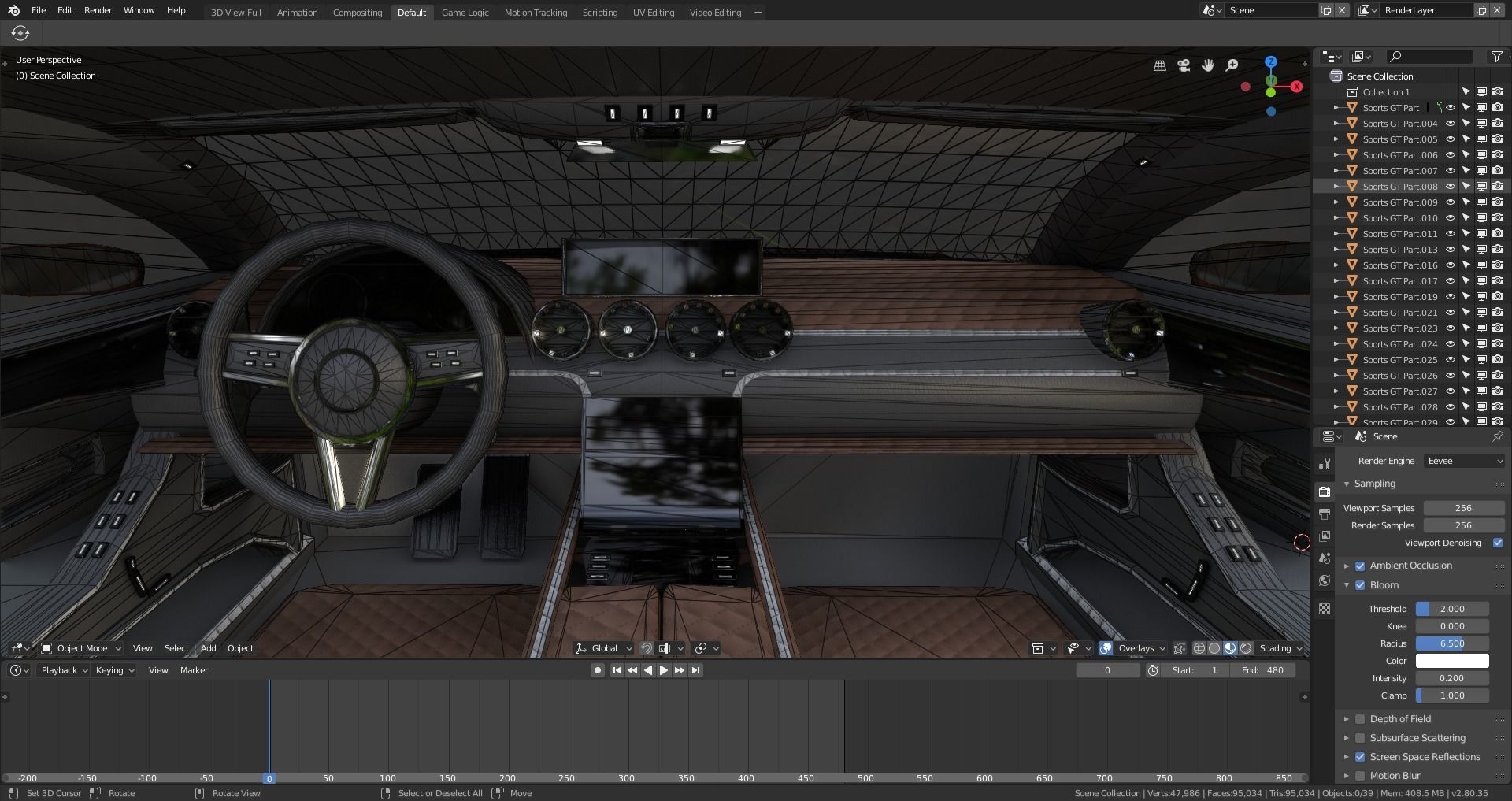The height and width of the screenshot is (801, 1512).
Task: Click the auto-keying record button
Action: pyautogui.click(x=598, y=670)
